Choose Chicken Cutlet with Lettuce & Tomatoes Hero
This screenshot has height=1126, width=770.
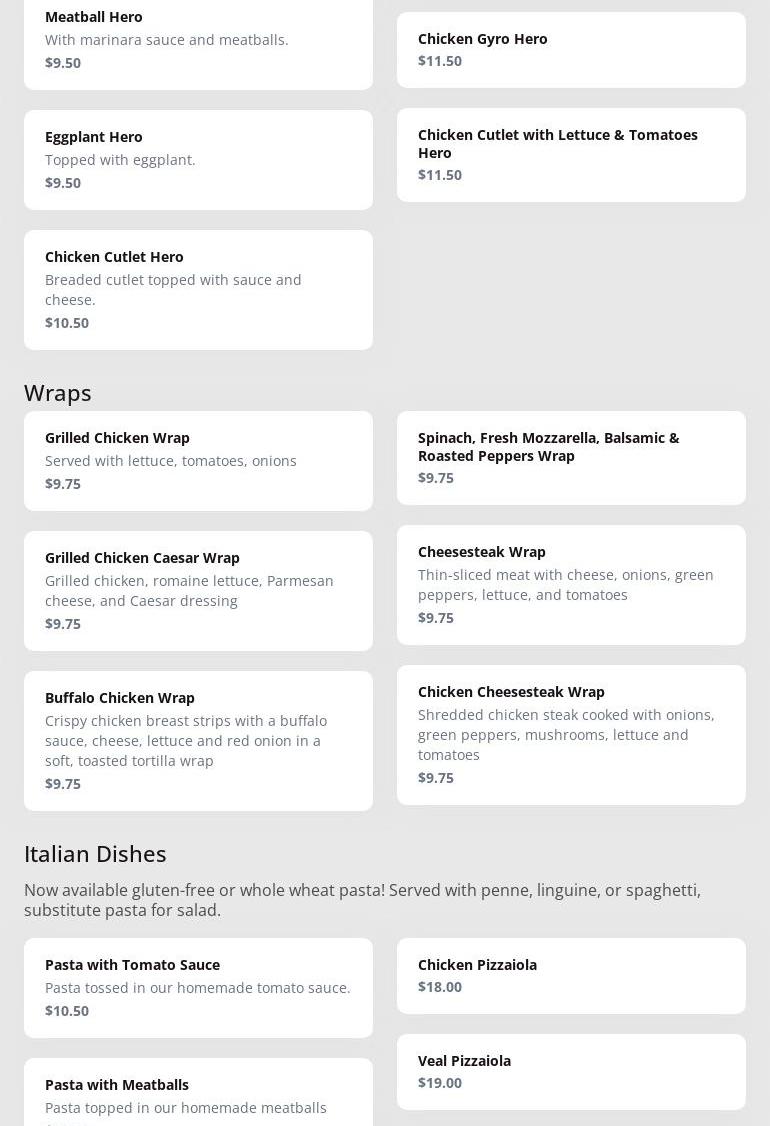click(571, 155)
